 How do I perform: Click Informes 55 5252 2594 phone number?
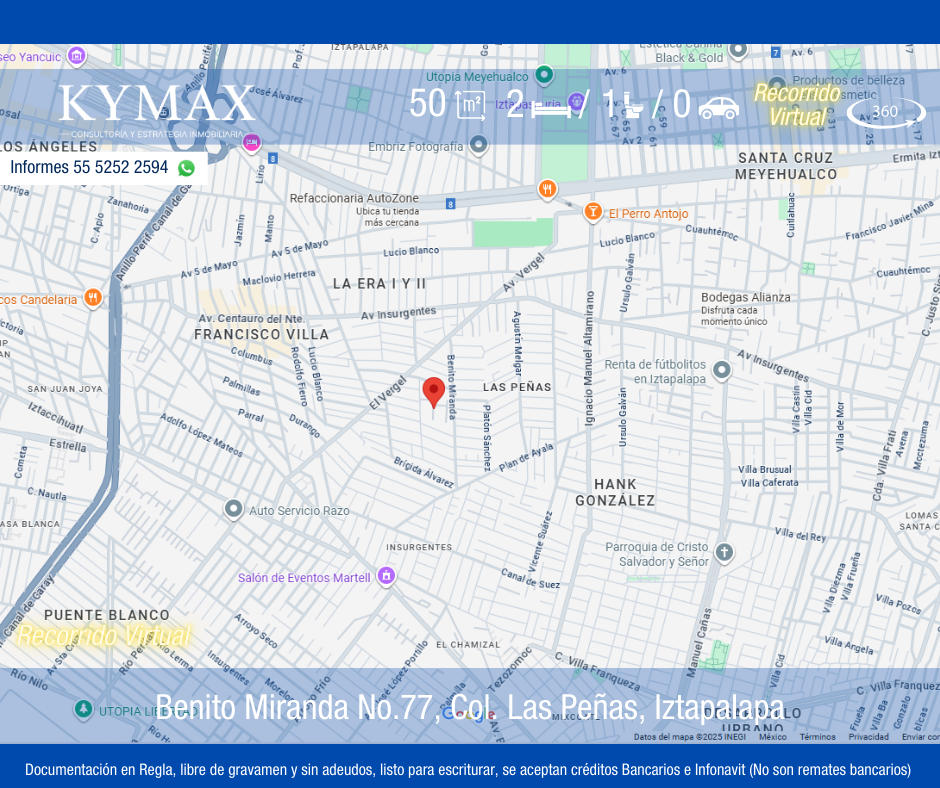coord(89,167)
